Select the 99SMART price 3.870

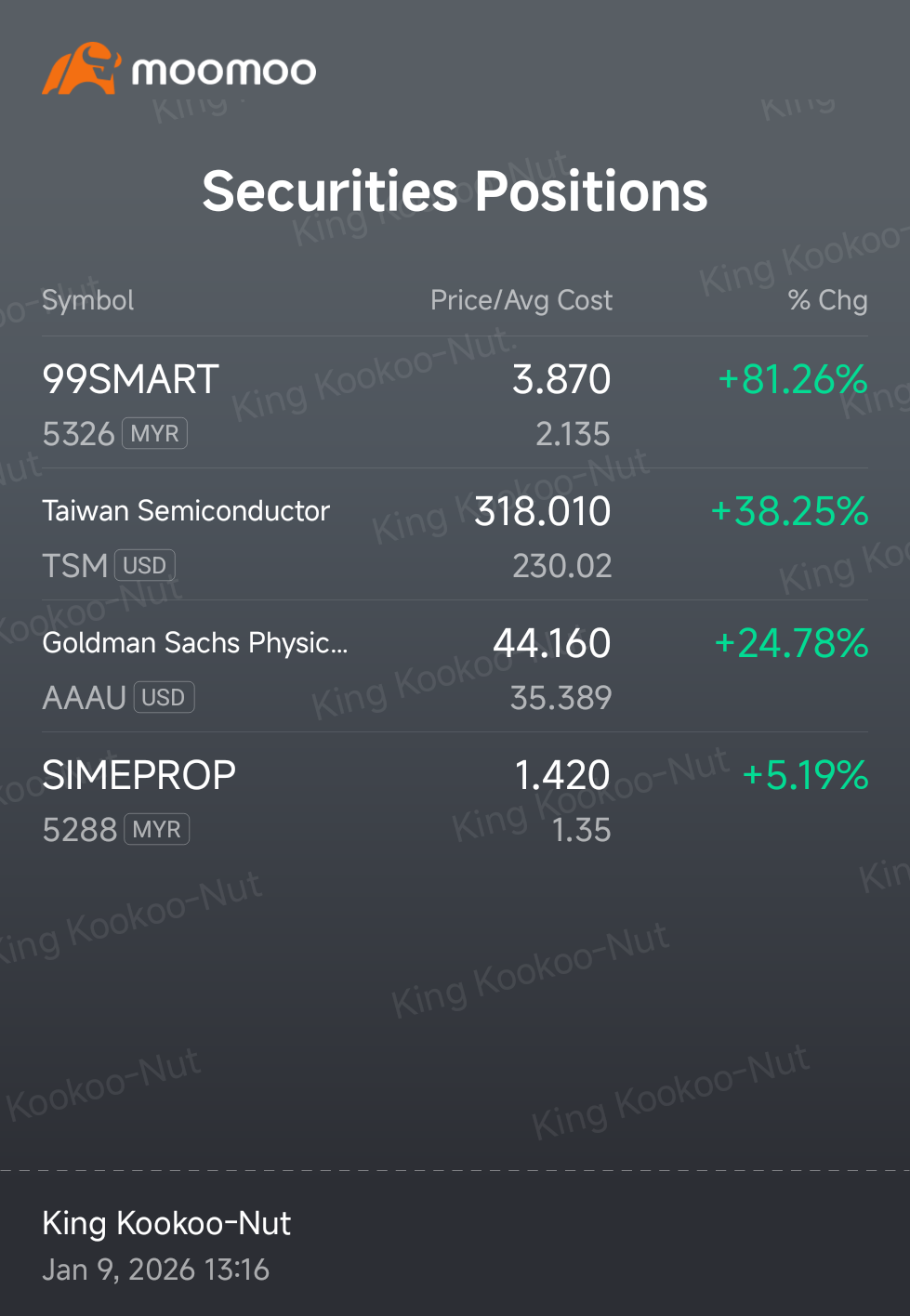pos(561,379)
